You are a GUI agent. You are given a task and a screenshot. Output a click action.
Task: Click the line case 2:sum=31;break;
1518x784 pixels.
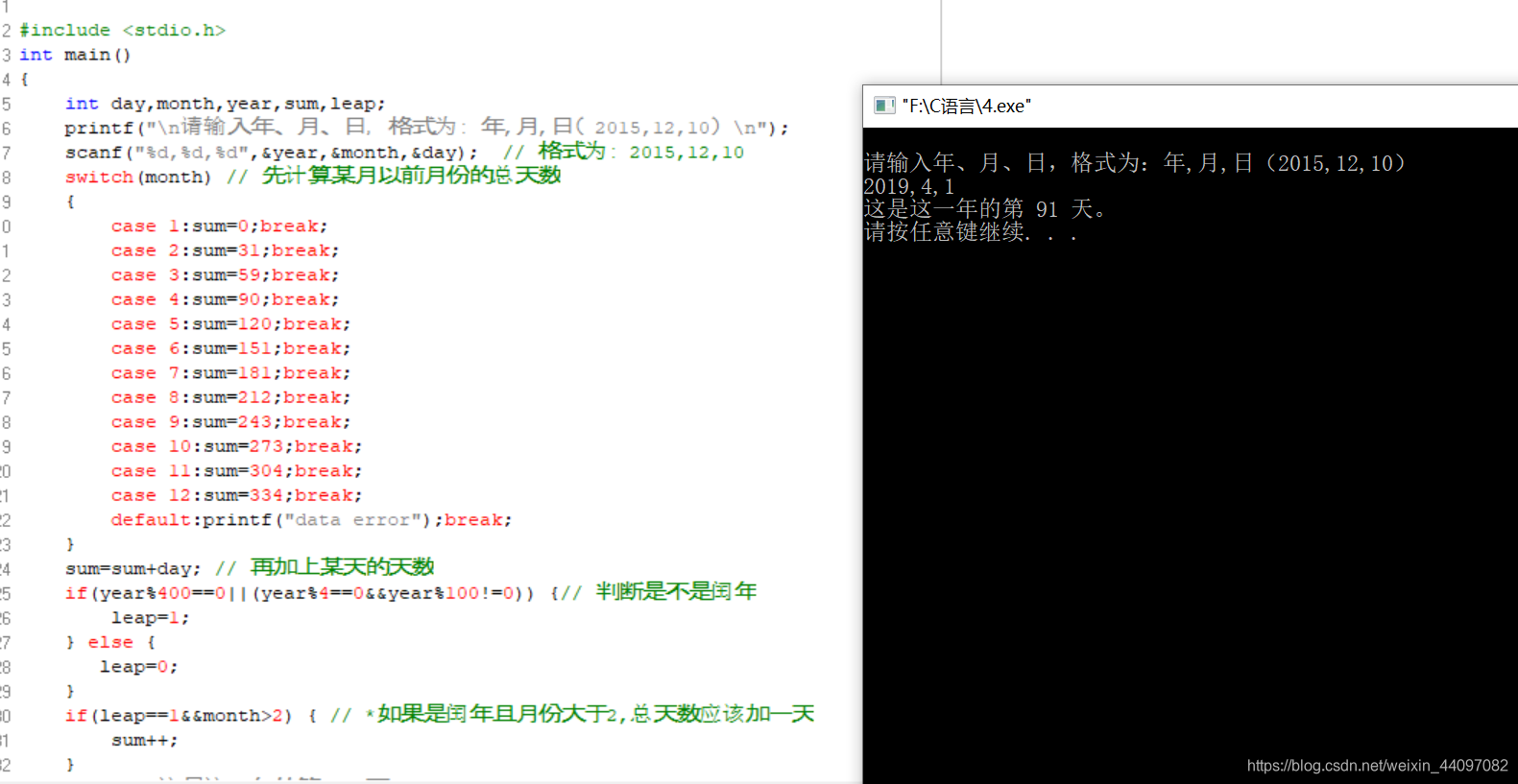(x=225, y=250)
